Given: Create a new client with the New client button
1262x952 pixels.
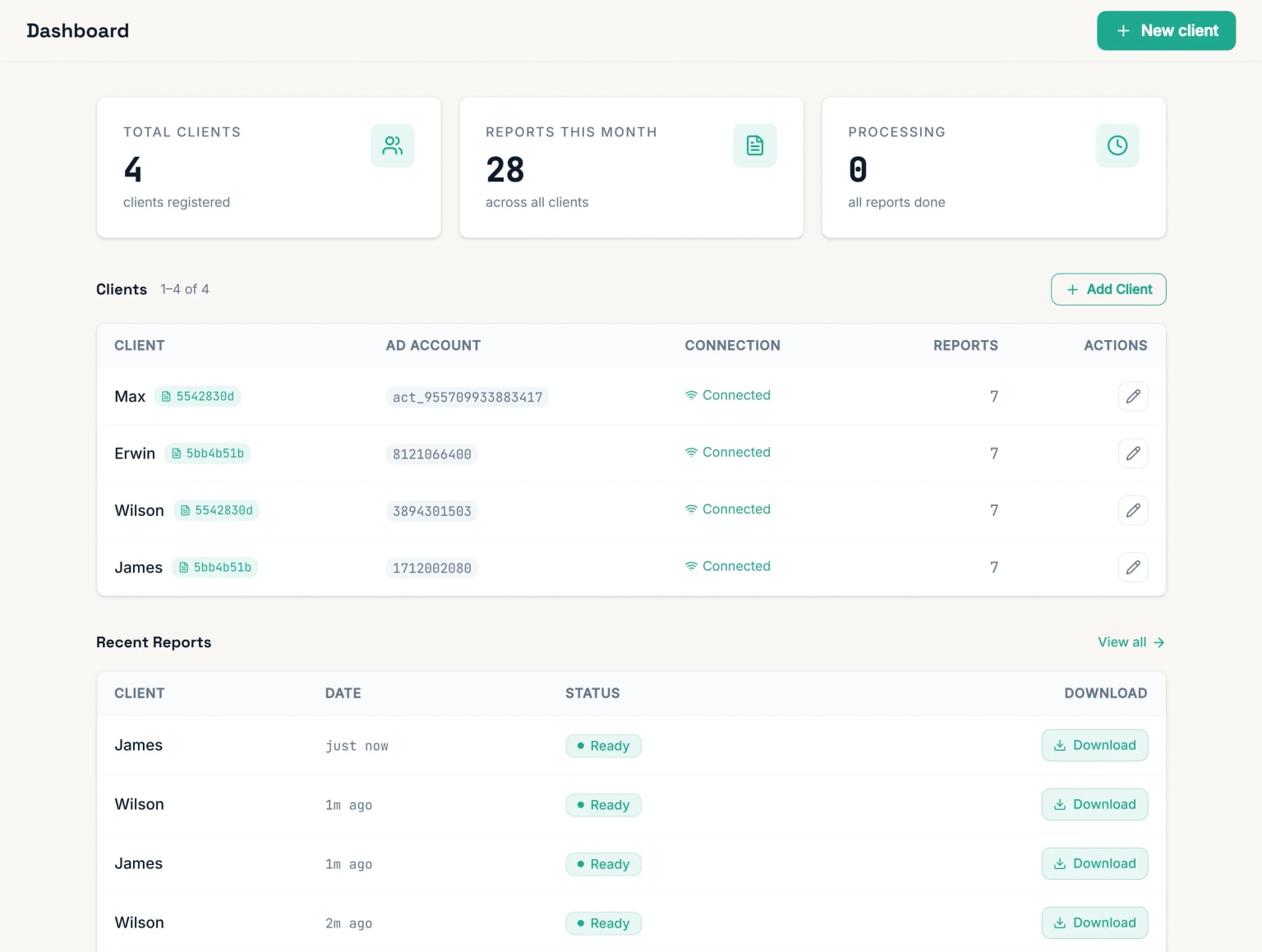Looking at the screenshot, I should [1166, 30].
